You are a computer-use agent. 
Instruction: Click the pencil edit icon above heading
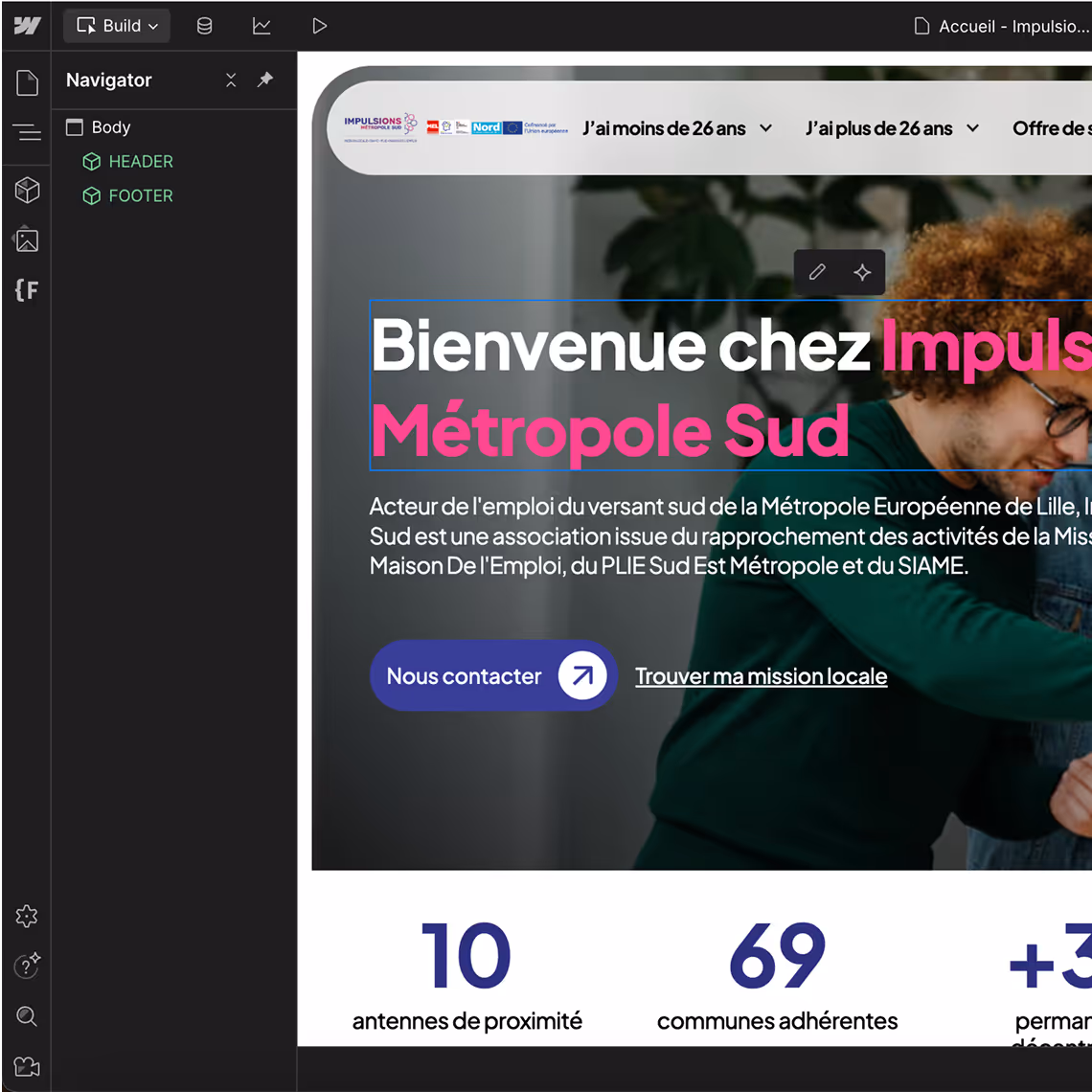818,272
